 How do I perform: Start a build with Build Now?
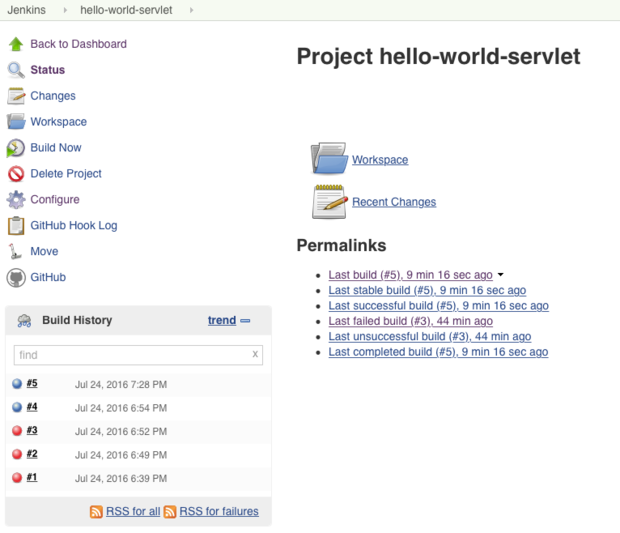(56, 148)
